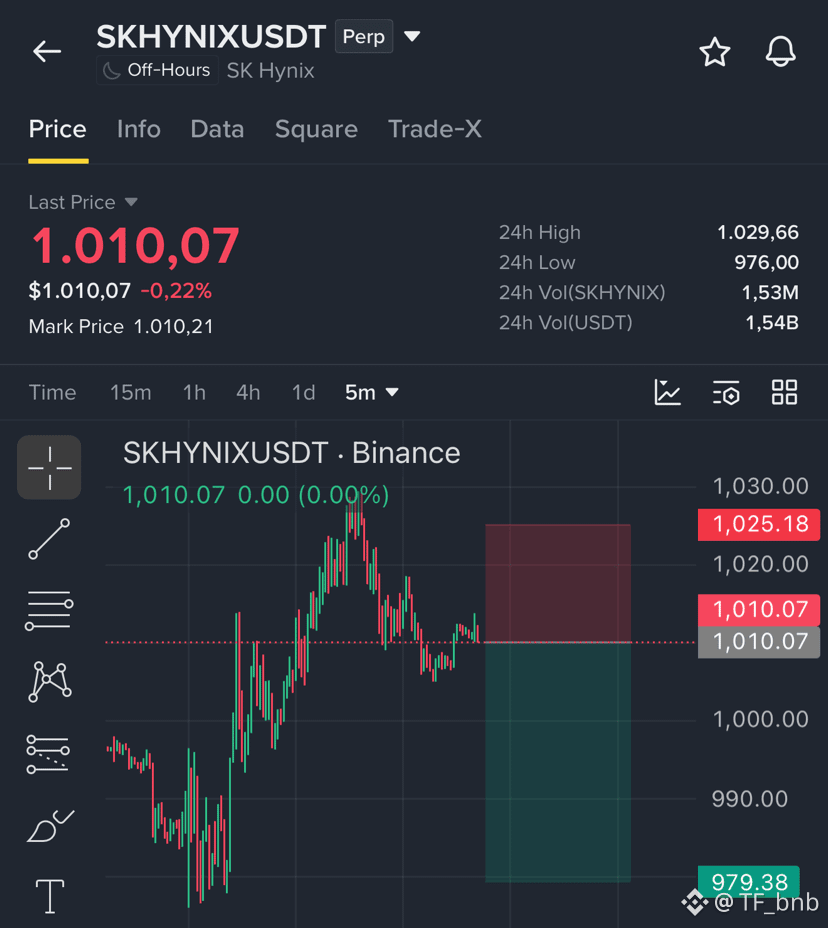This screenshot has width=828, height=928.
Task: Click the gray 1,010.07 entry price tag
Action: (759, 642)
